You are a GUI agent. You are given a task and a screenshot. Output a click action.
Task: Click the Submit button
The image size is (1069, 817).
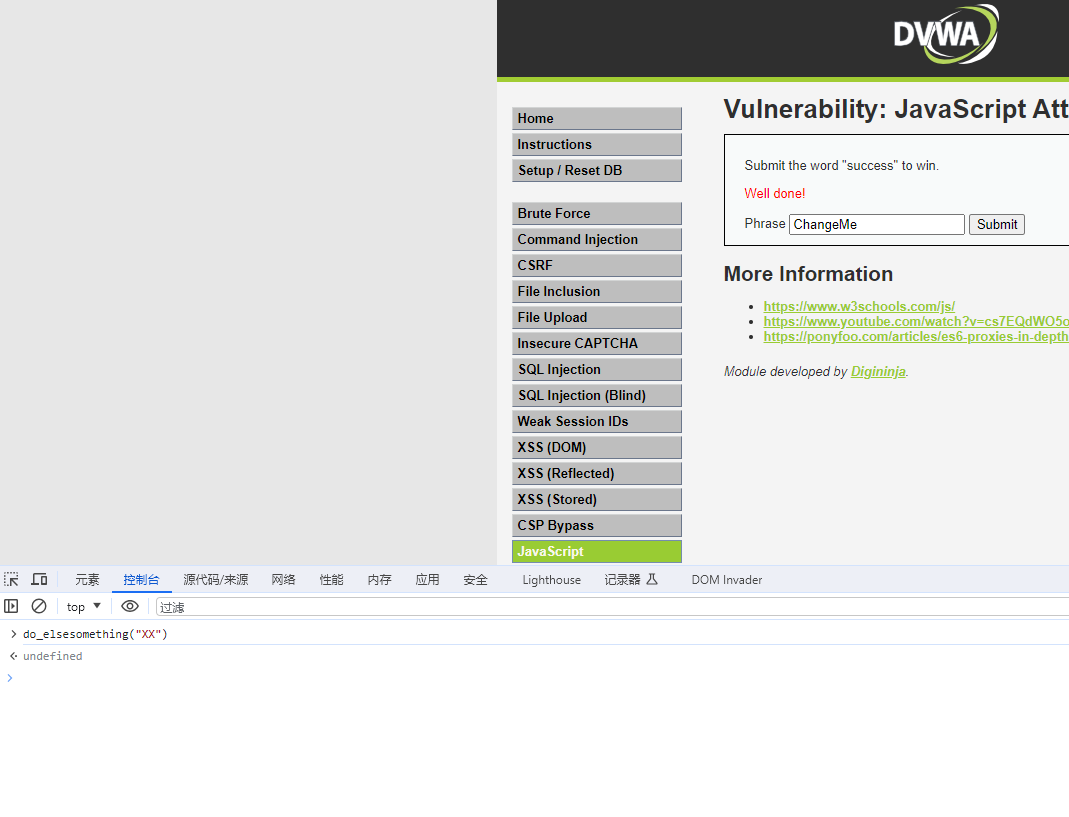point(996,224)
